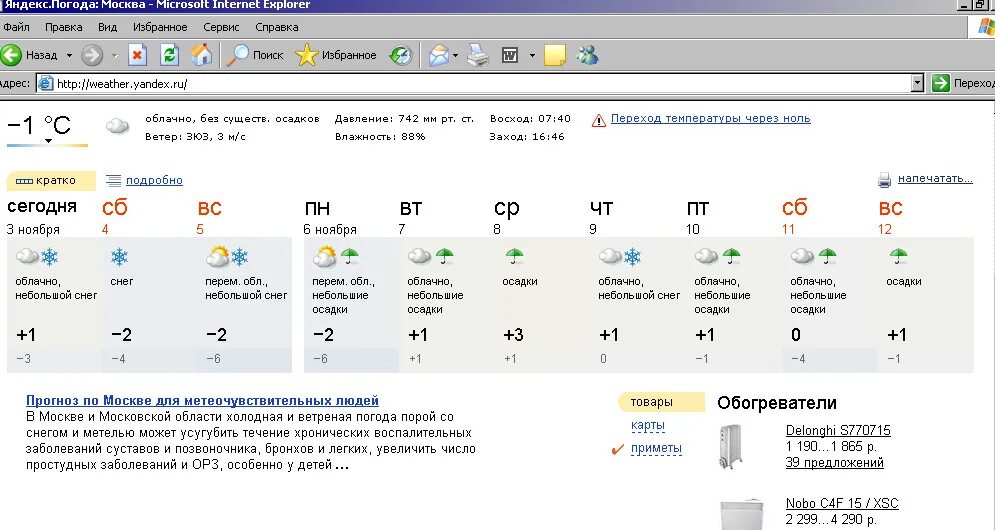Viewport: 995px width, 530px height.
Task: Click the sun-cloud-snow icon for вс 5
Action: click(227, 256)
